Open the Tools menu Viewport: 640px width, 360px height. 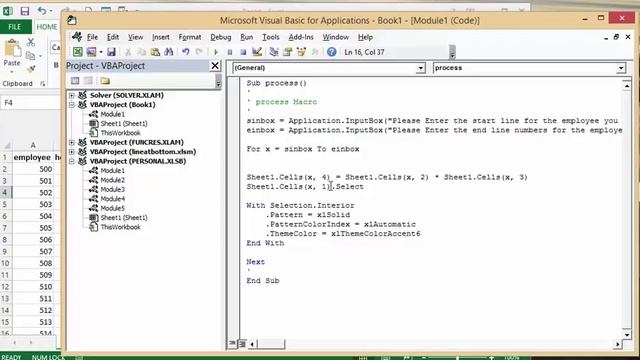[x=271, y=37]
